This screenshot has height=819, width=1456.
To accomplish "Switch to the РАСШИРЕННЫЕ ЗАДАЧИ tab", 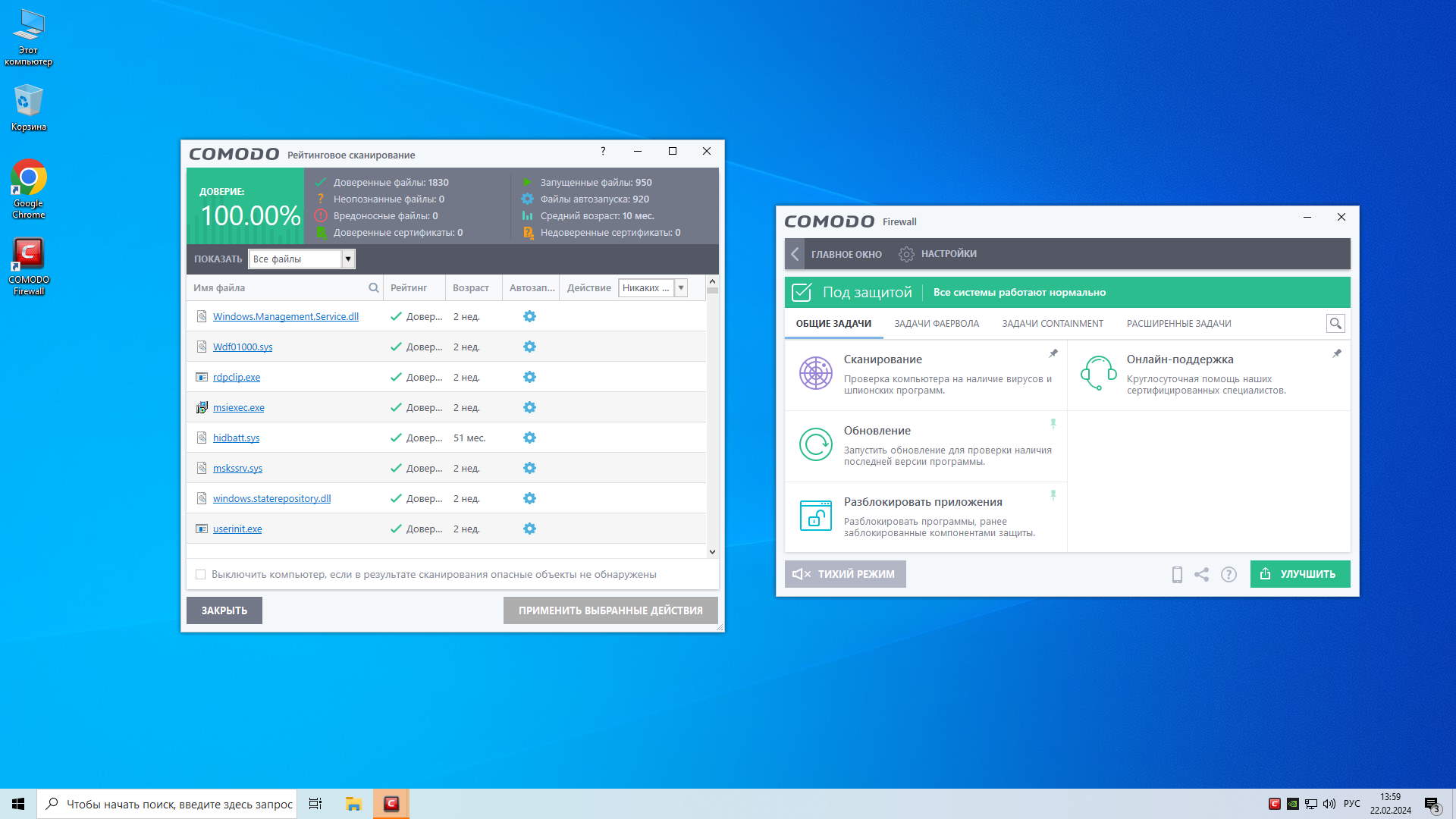I will pyautogui.click(x=1178, y=324).
